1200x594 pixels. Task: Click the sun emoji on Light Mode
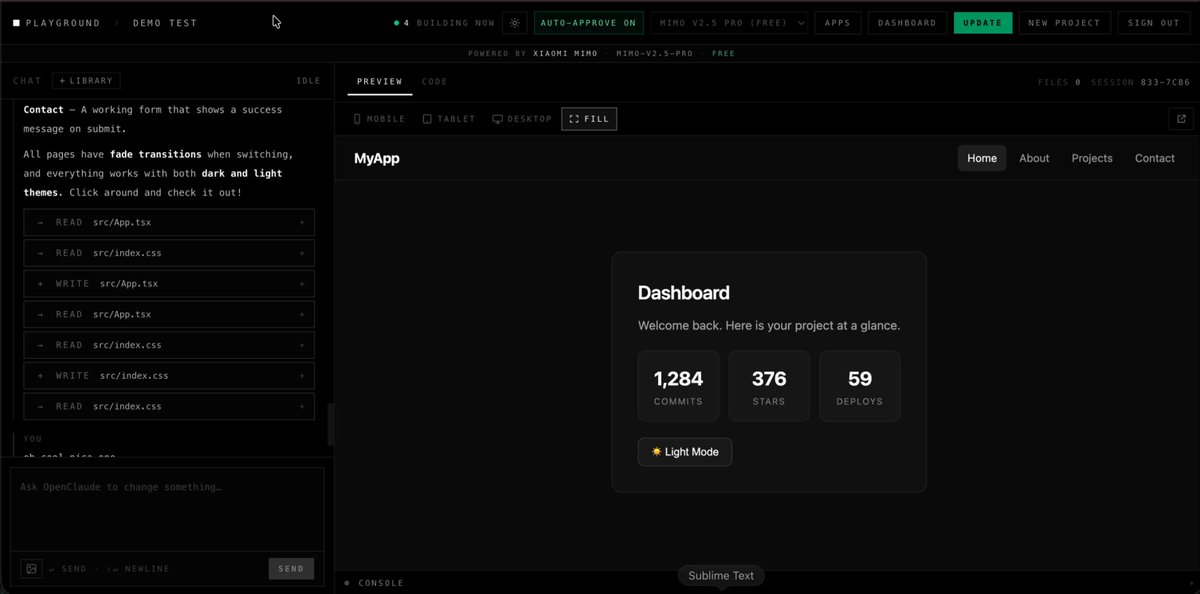point(656,452)
